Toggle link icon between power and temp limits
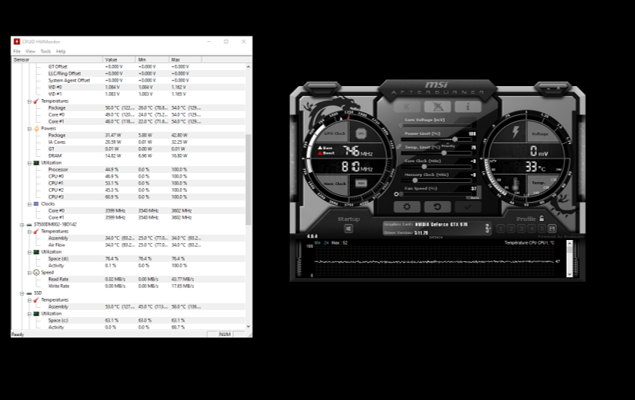The image size is (635, 400). 399,147
